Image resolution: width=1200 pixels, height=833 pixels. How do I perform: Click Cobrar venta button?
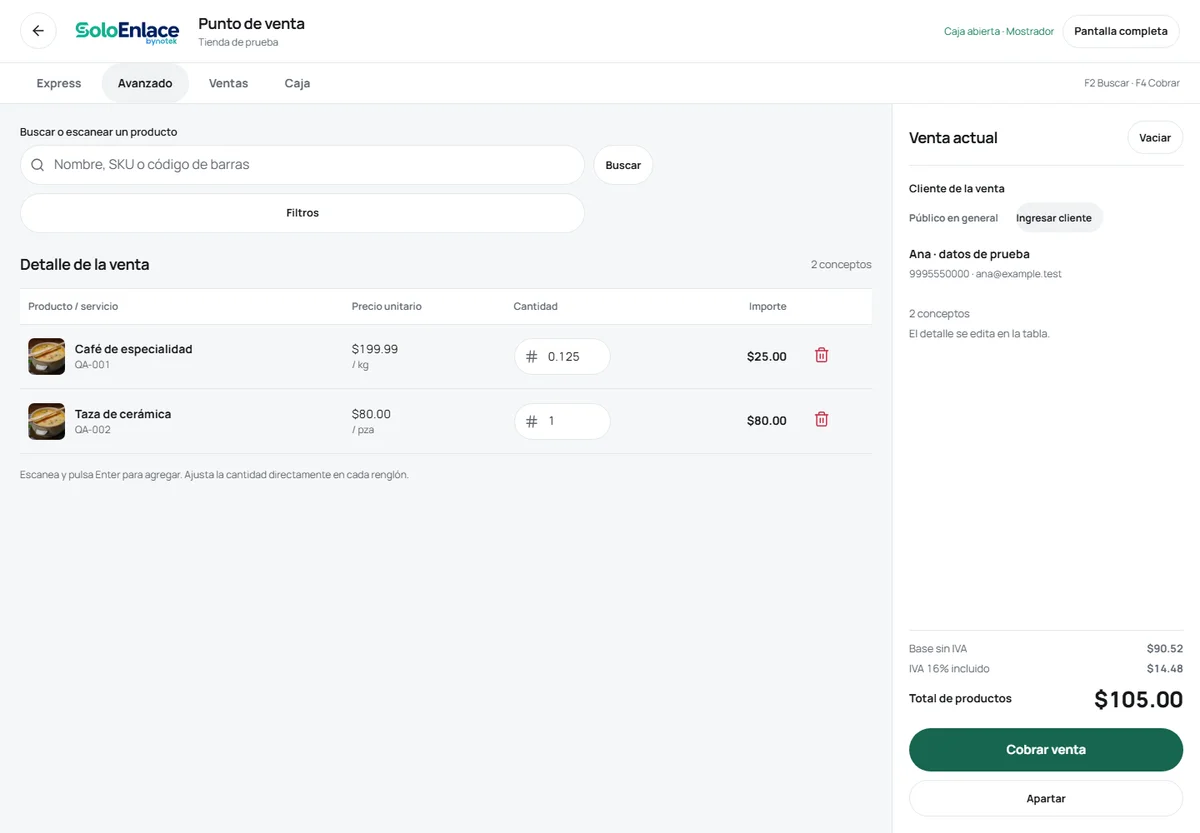[1046, 750]
